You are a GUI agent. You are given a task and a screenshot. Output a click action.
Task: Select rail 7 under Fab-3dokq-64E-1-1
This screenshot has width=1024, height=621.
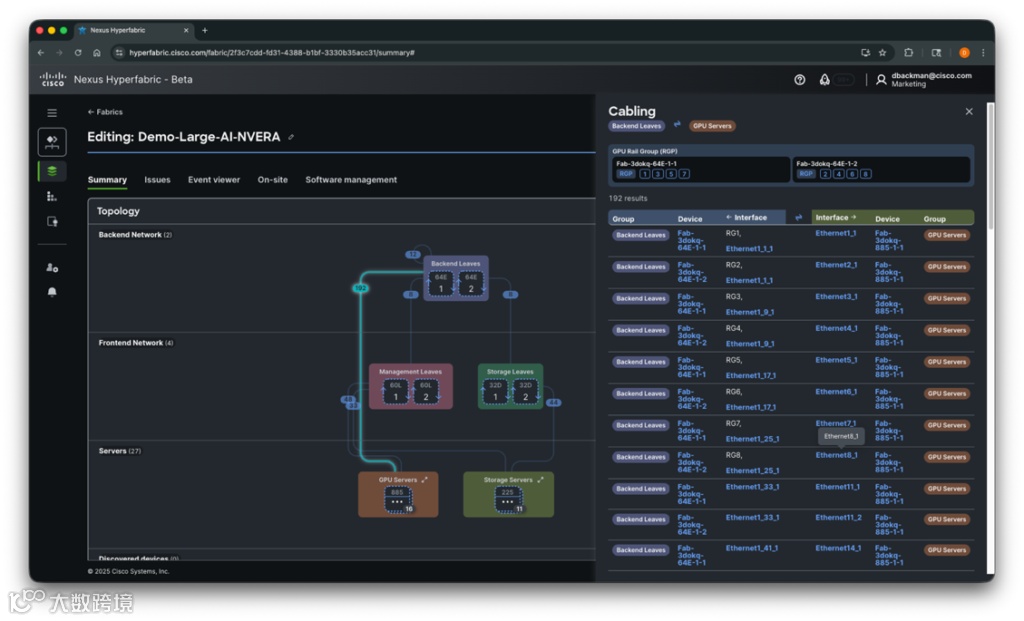(x=684, y=174)
